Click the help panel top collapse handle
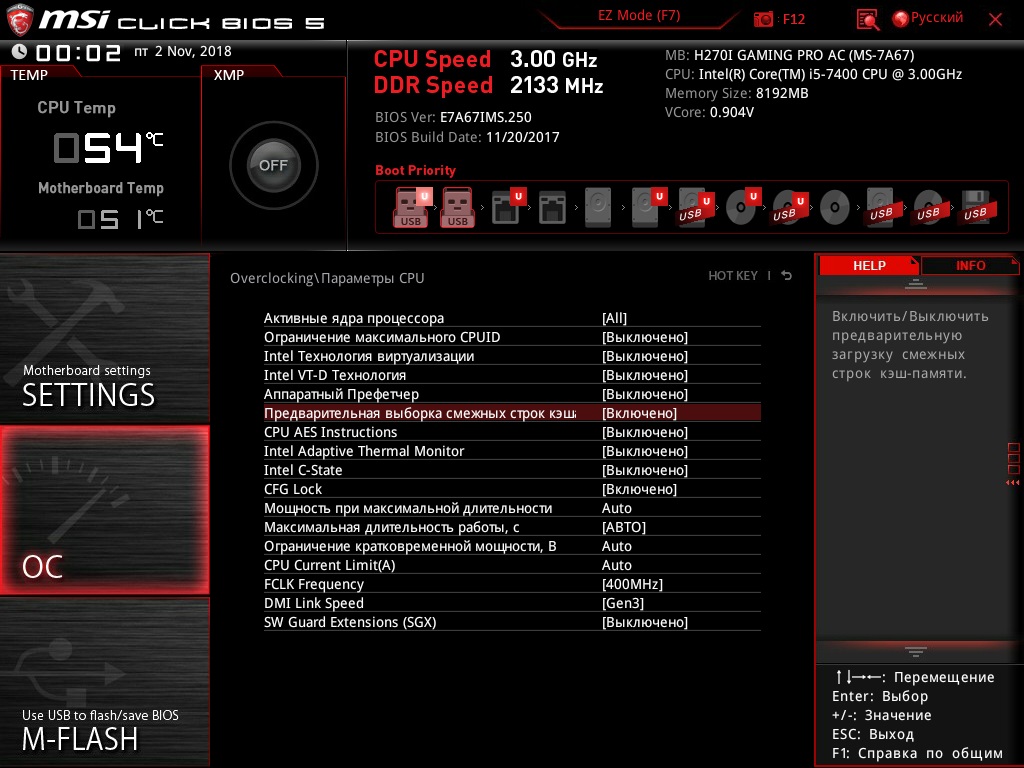1024x768 pixels. 916,283
